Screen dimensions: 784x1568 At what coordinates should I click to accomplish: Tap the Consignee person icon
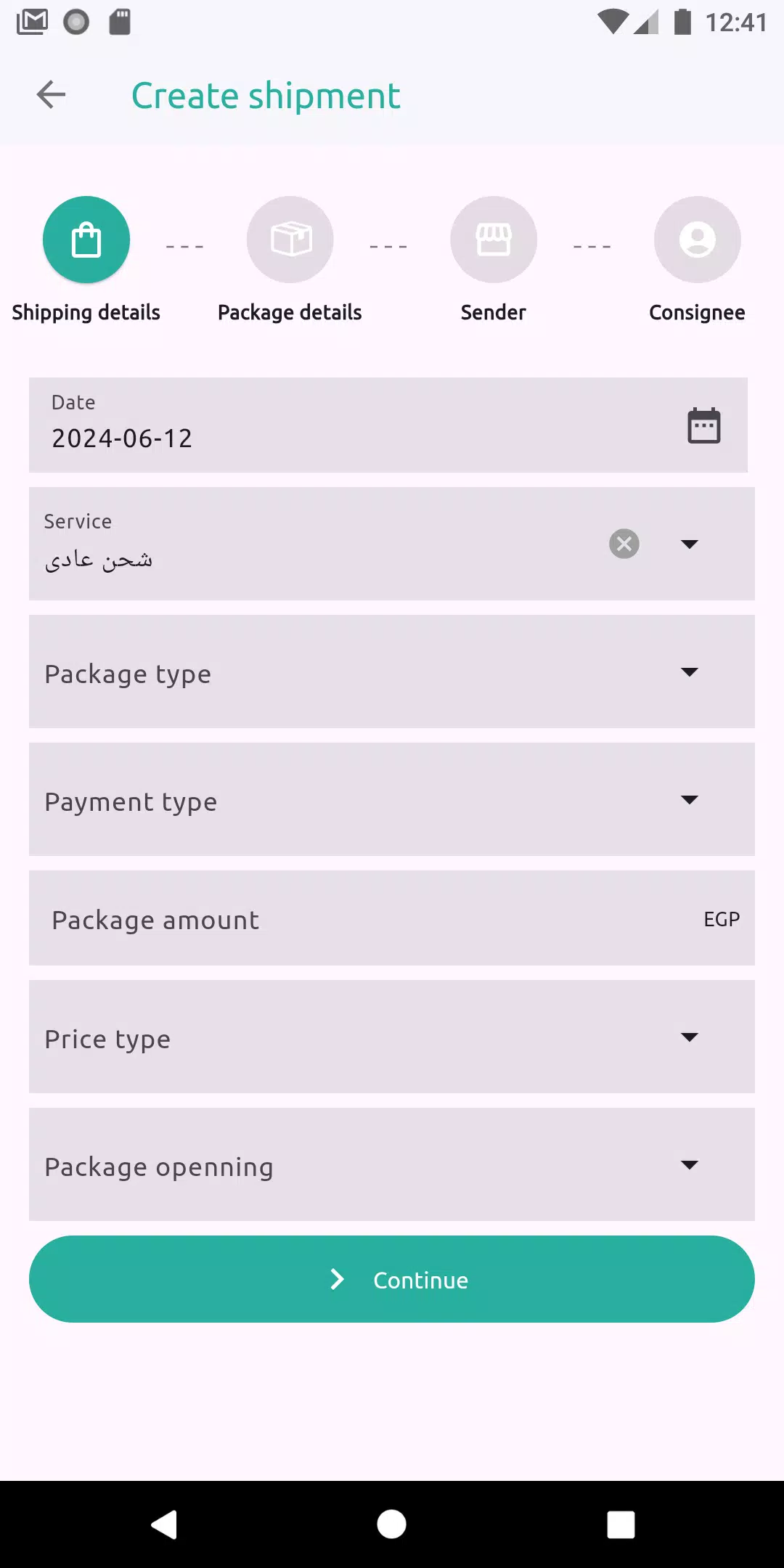[698, 240]
